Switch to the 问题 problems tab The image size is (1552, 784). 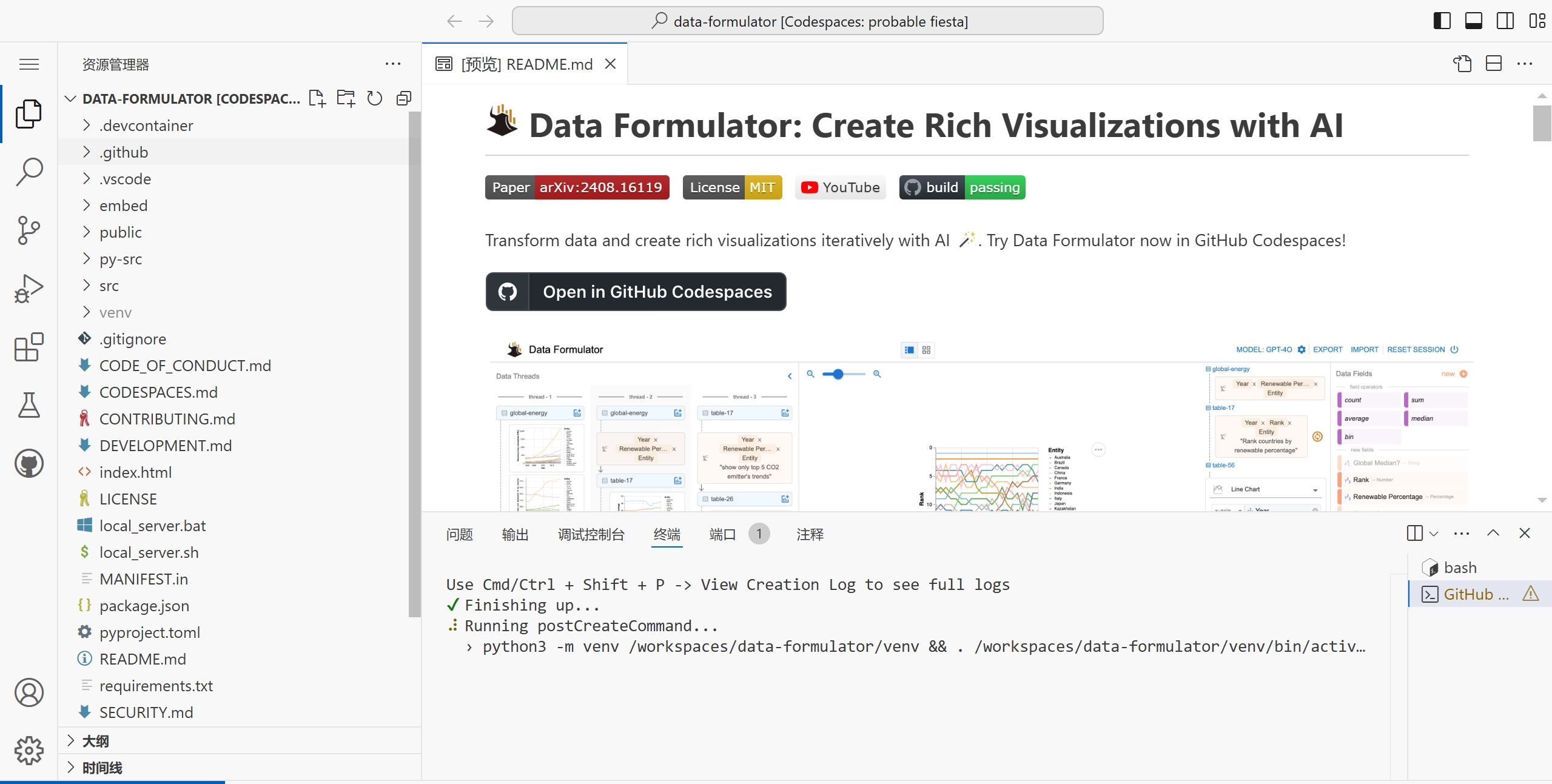pyautogui.click(x=459, y=534)
